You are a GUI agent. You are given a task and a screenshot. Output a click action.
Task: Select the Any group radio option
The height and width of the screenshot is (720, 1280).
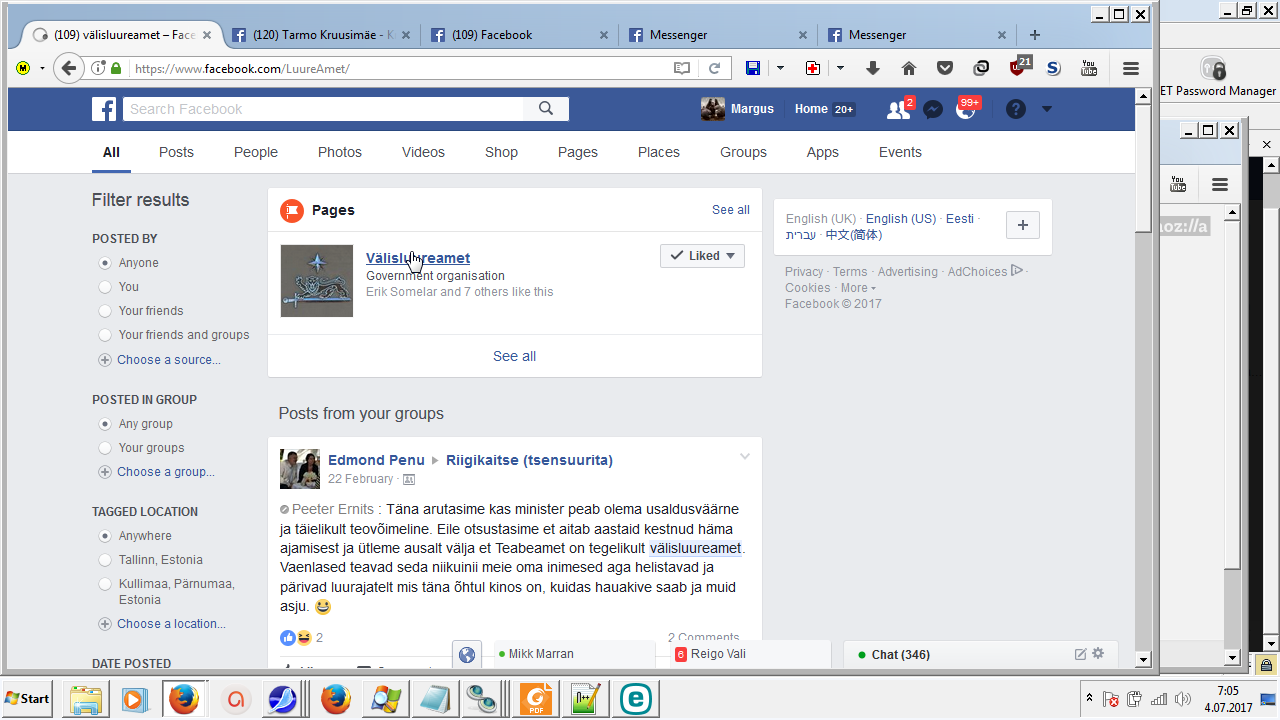pyautogui.click(x=105, y=424)
